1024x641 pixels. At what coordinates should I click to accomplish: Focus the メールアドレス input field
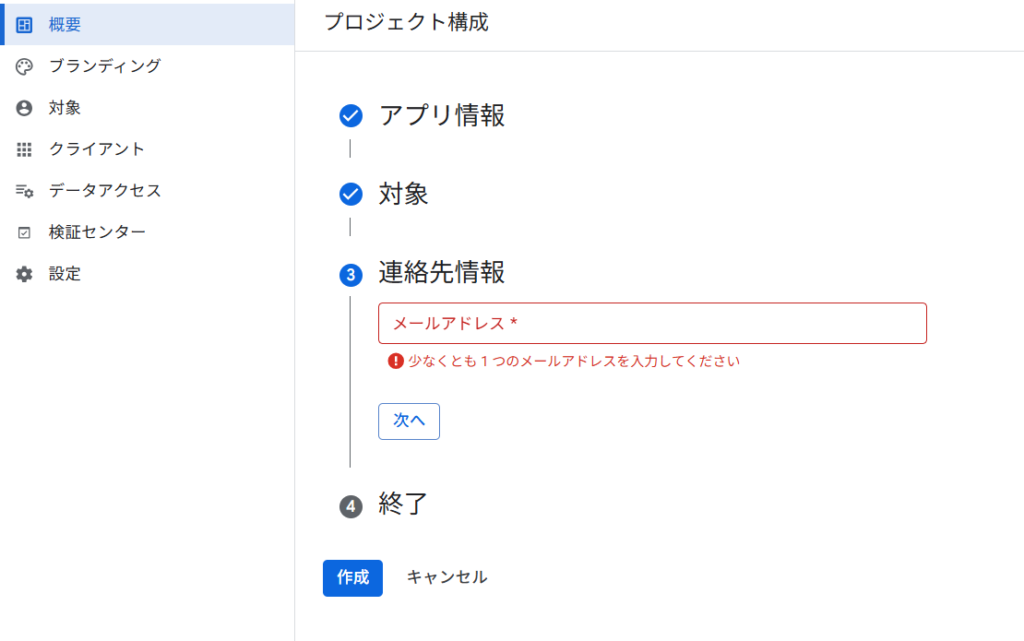[652, 324]
